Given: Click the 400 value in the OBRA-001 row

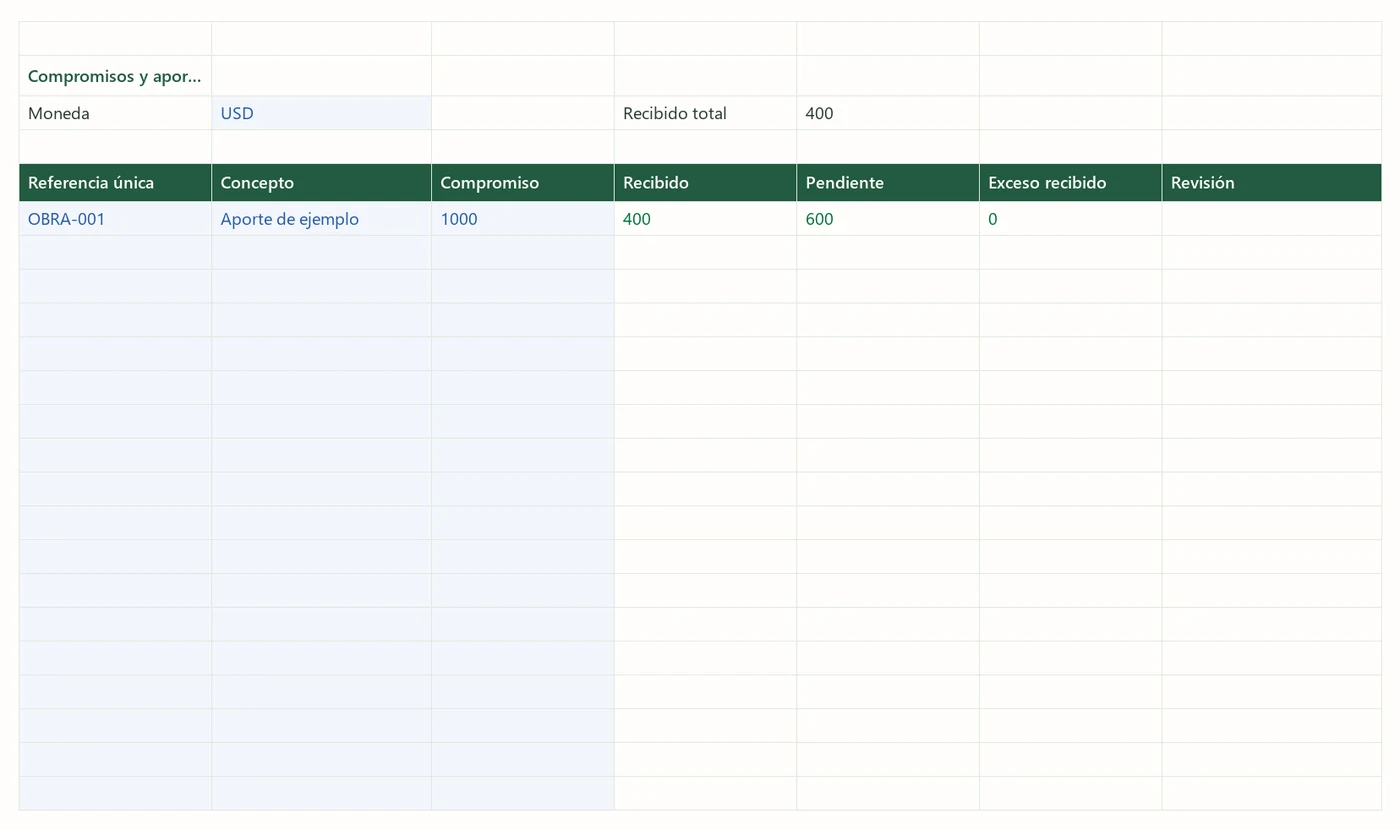Looking at the screenshot, I should coord(705,219).
